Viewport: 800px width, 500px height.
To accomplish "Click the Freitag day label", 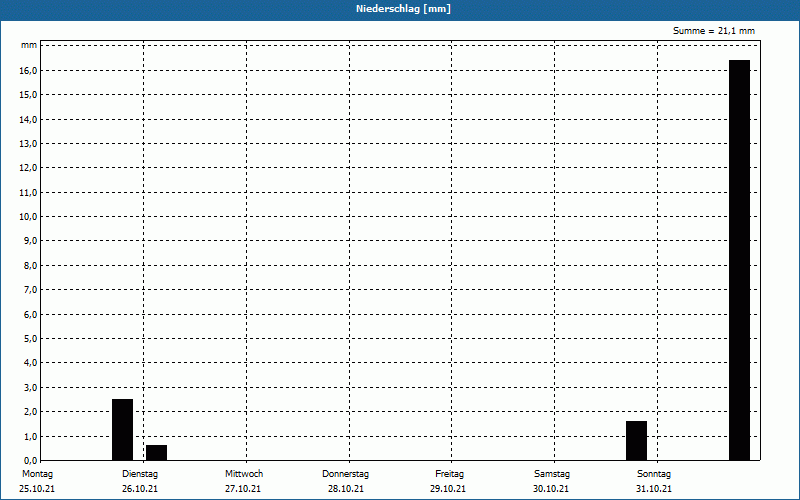I will (x=449, y=474).
